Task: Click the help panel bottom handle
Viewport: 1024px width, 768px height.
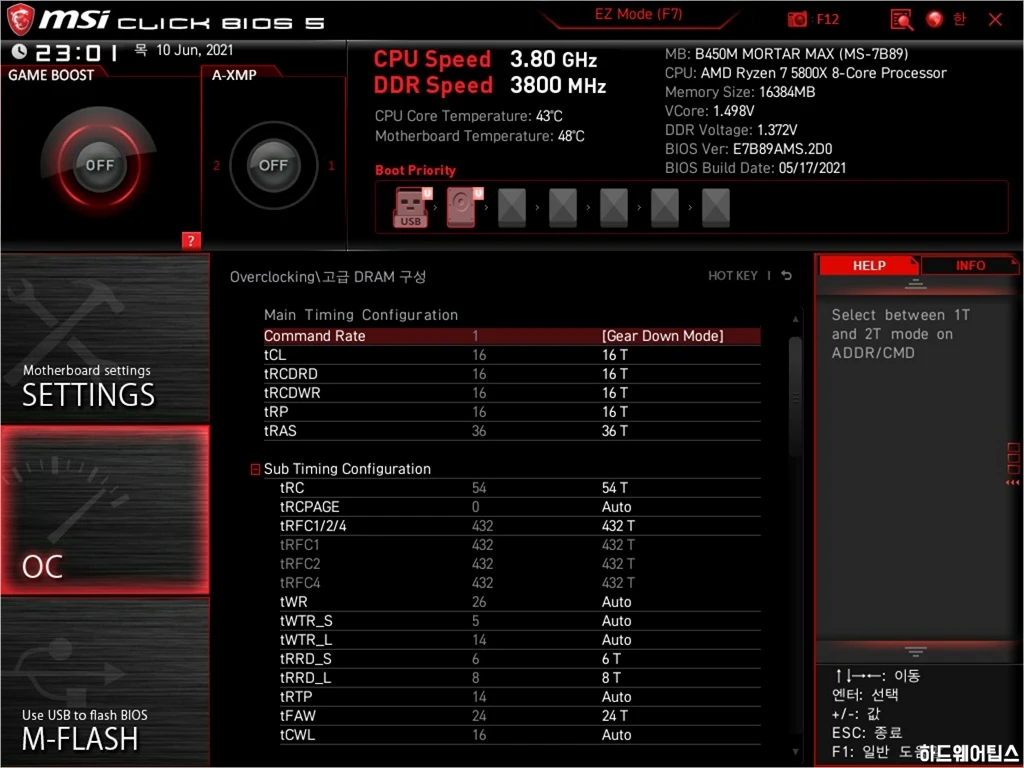Action: [915, 651]
